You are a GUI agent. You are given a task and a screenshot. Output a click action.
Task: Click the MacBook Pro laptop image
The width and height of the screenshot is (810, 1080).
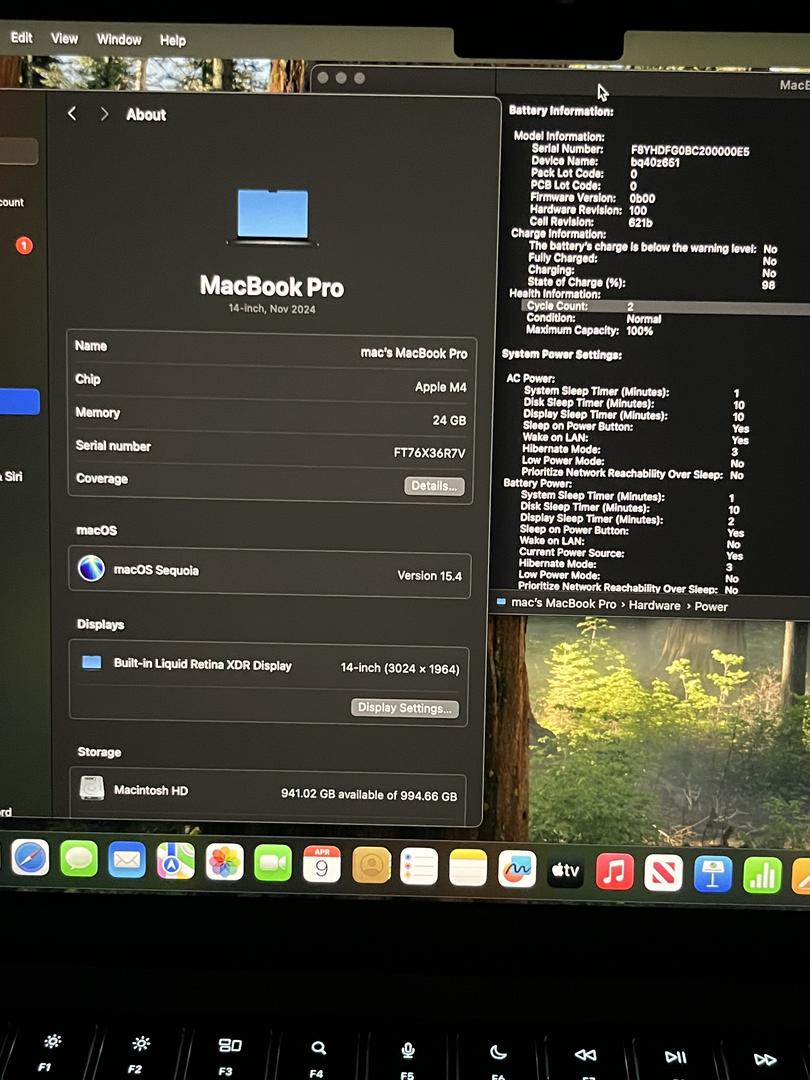(273, 217)
